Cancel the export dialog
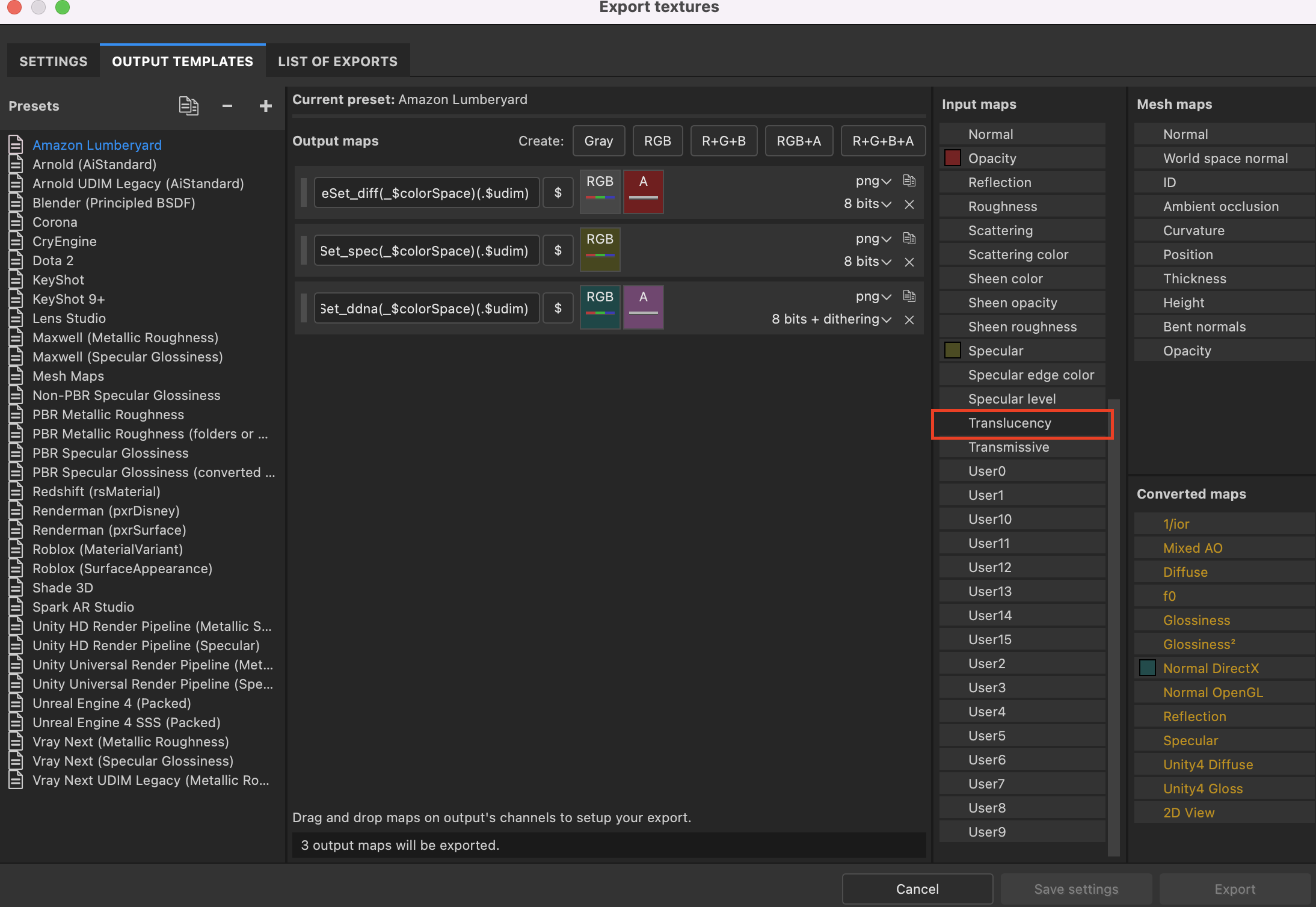This screenshot has height=907, width=1316. point(917,888)
